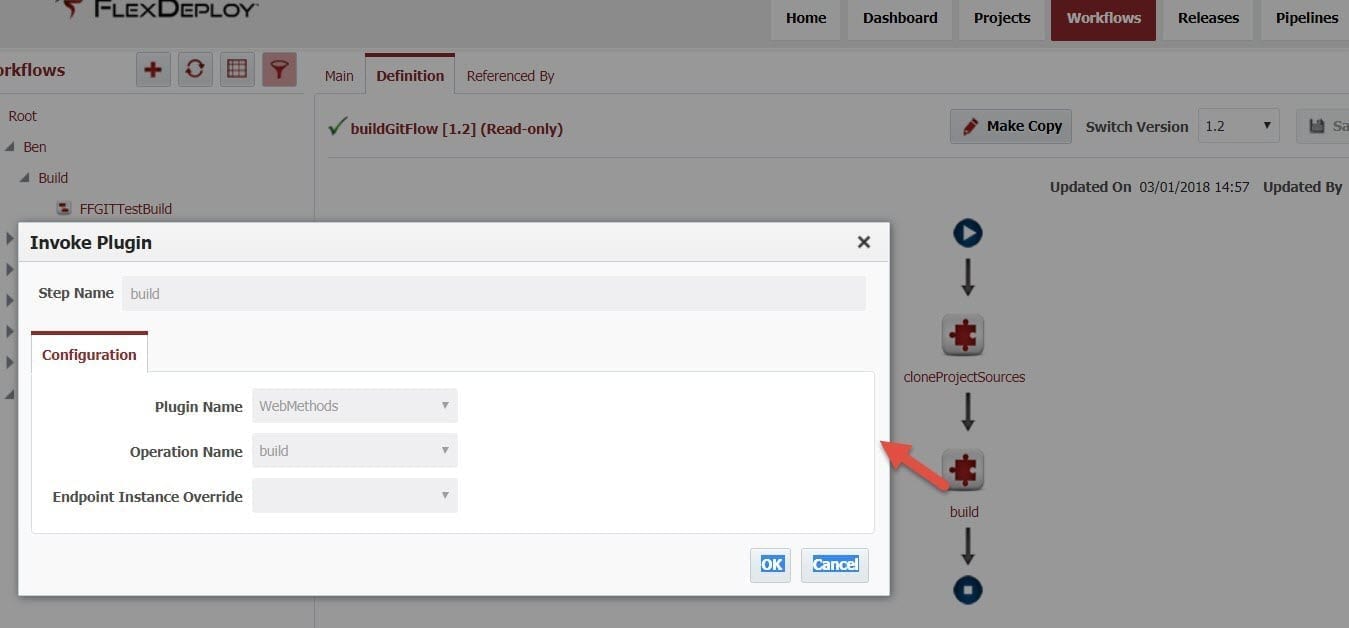The width and height of the screenshot is (1349, 628).
Task: Collapse the Build folder expander
Action: click(x=25, y=178)
